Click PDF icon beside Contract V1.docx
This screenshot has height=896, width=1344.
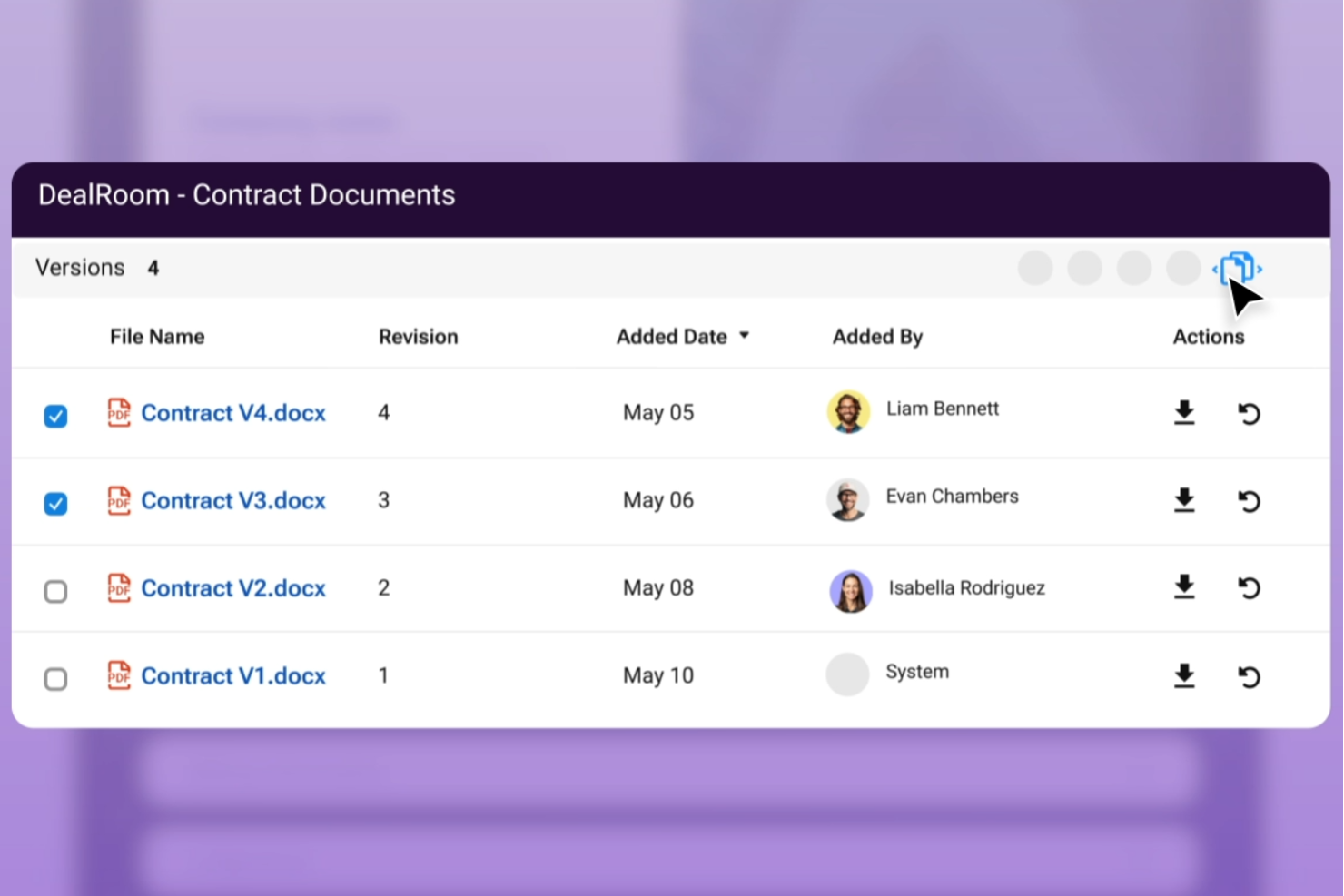pyautogui.click(x=119, y=674)
